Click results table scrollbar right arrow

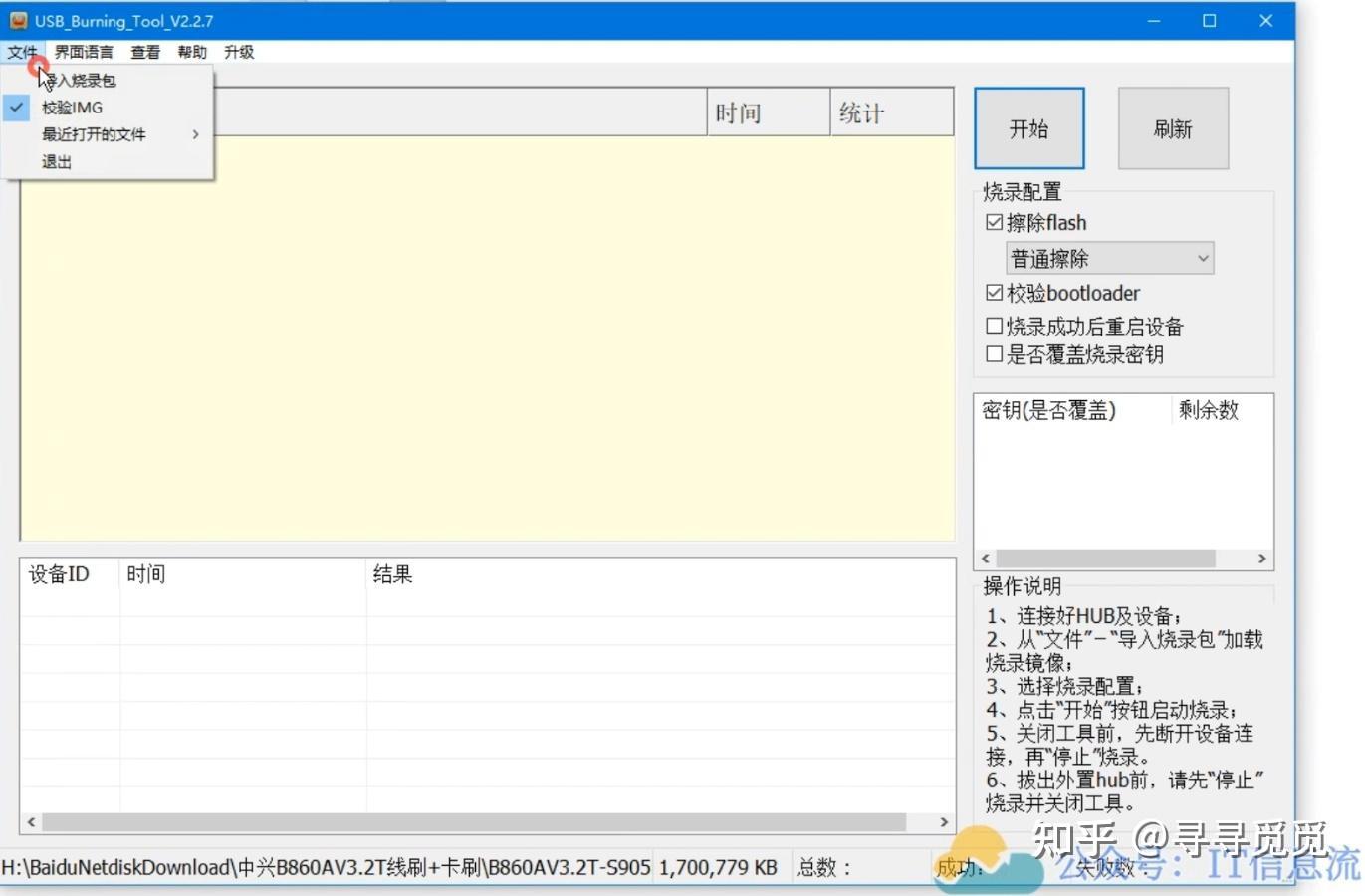pyautogui.click(x=944, y=822)
